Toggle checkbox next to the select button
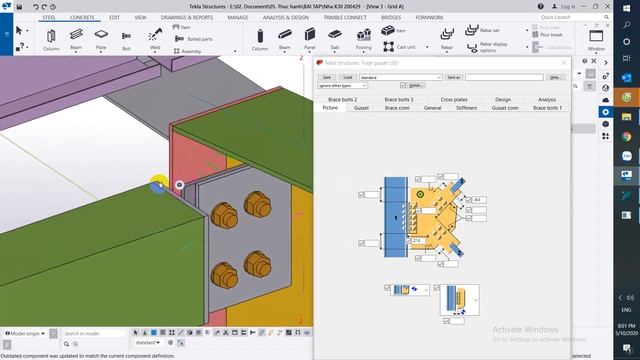The height and width of the screenshot is (360, 640). (x=403, y=85)
